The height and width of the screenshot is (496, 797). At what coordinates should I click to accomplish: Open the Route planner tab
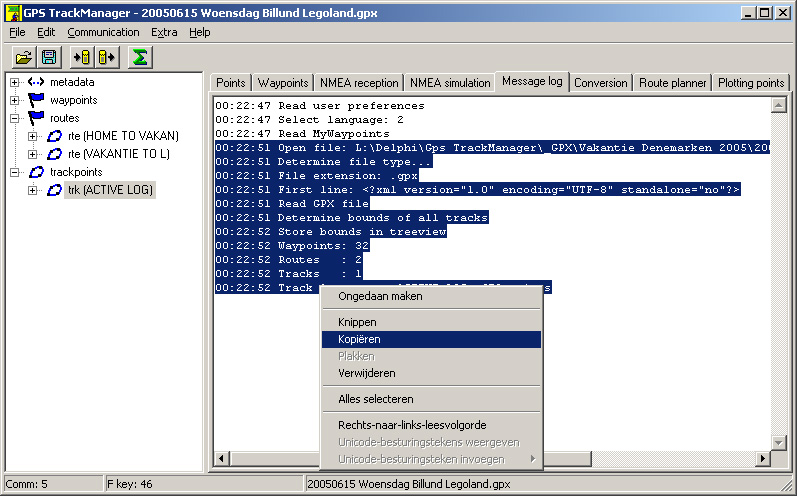(x=672, y=83)
